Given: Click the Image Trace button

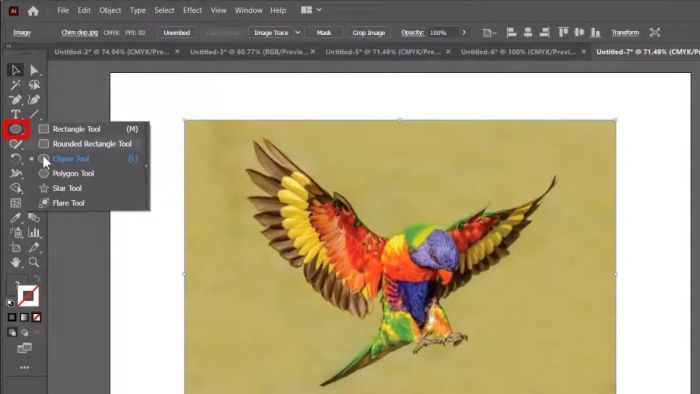Looking at the screenshot, I should 271,33.
